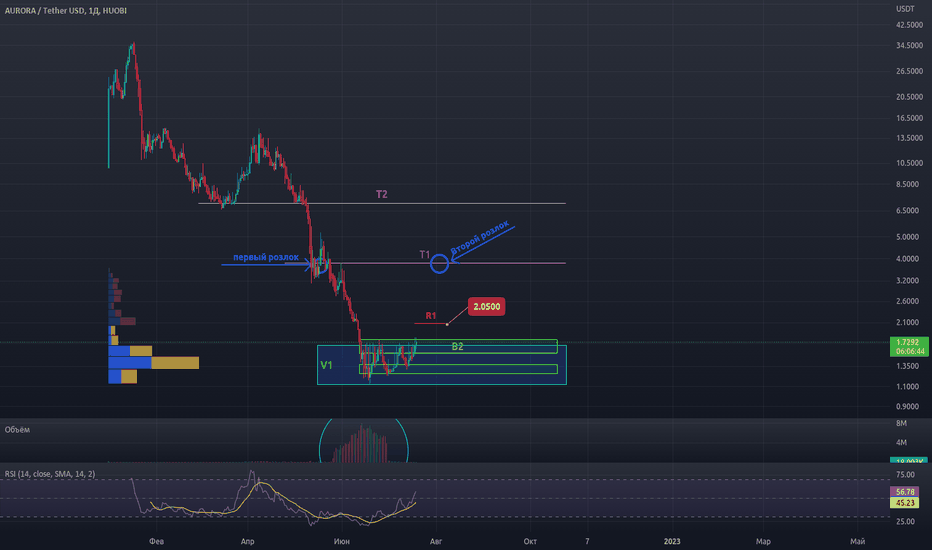Click the B2 zone label
Image resolution: width=932 pixels, height=550 pixels.
(457, 346)
